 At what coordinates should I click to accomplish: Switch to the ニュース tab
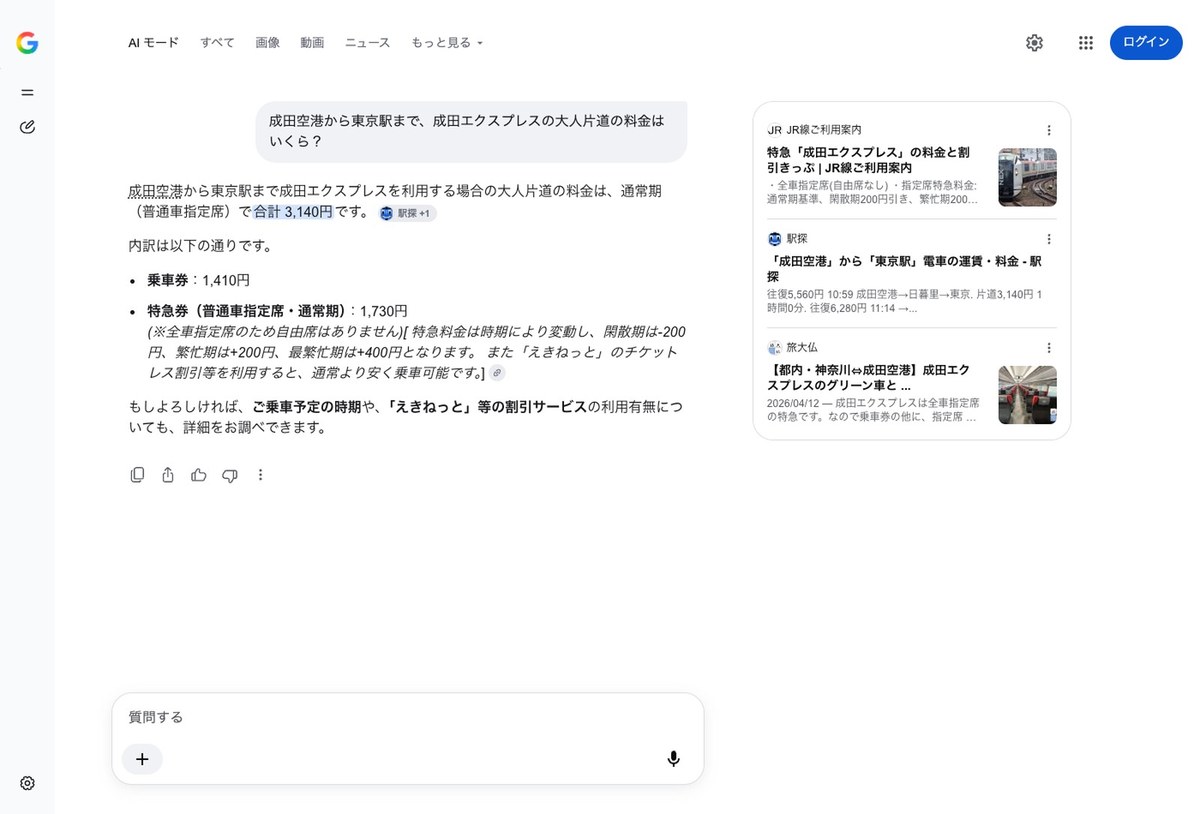coord(367,43)
